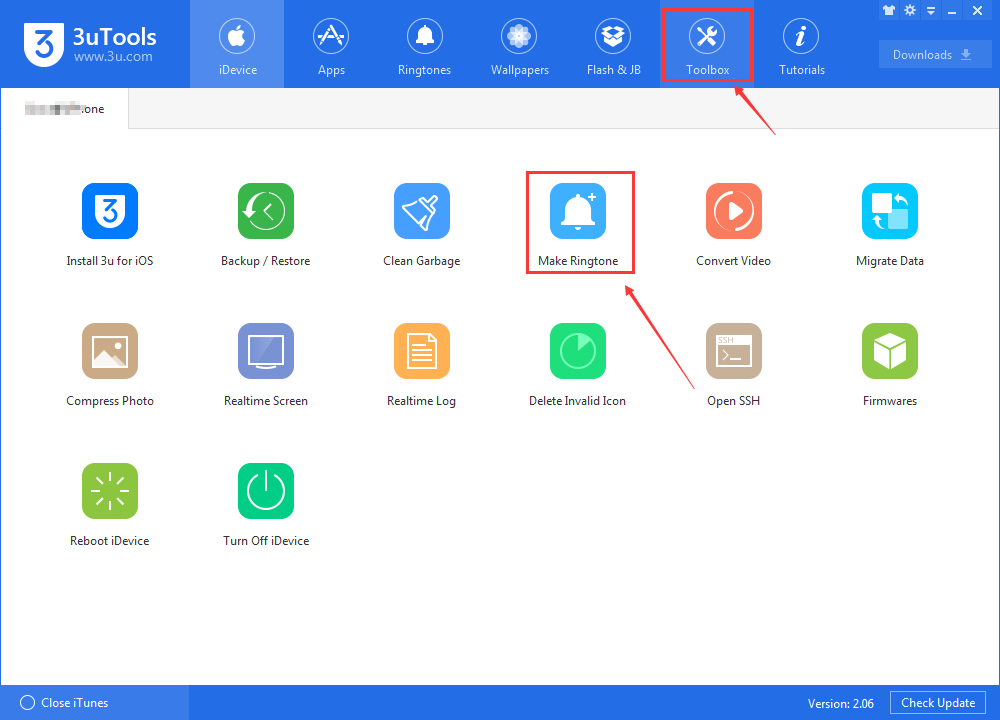Image resolution: width=1000 pixels, height=720 pixels.
Task: Open Migrate Data tool
Action: [890, 211]
